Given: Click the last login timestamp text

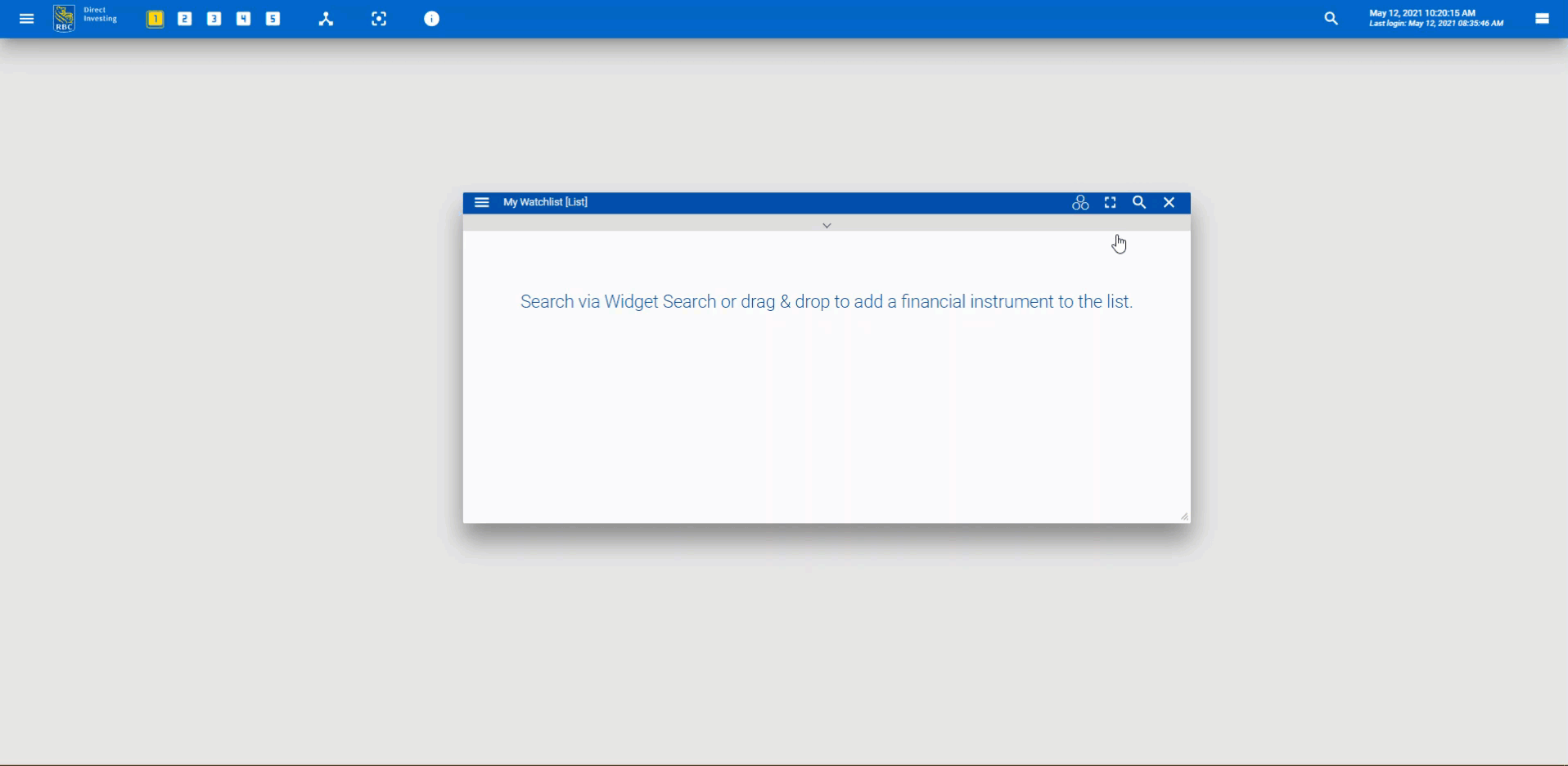Looking at the screenshot, I should (x=1436, y=23).
